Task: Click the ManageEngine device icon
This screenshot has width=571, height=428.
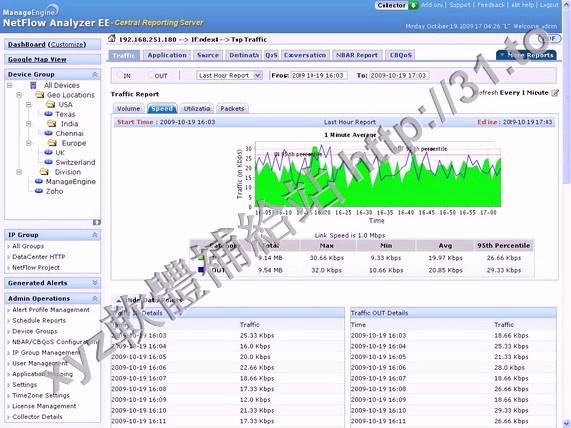Action: (x=39, y=181)
